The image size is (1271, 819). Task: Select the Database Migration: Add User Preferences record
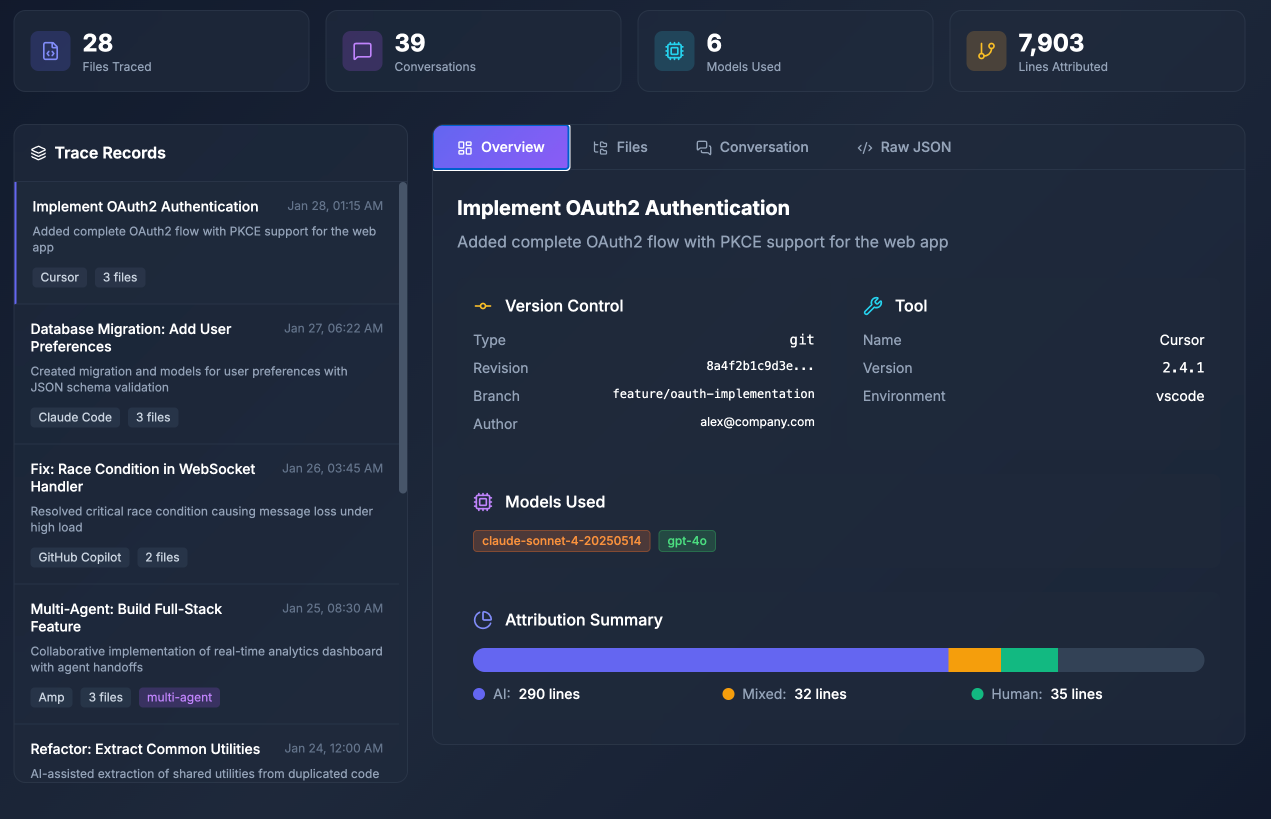206,374
